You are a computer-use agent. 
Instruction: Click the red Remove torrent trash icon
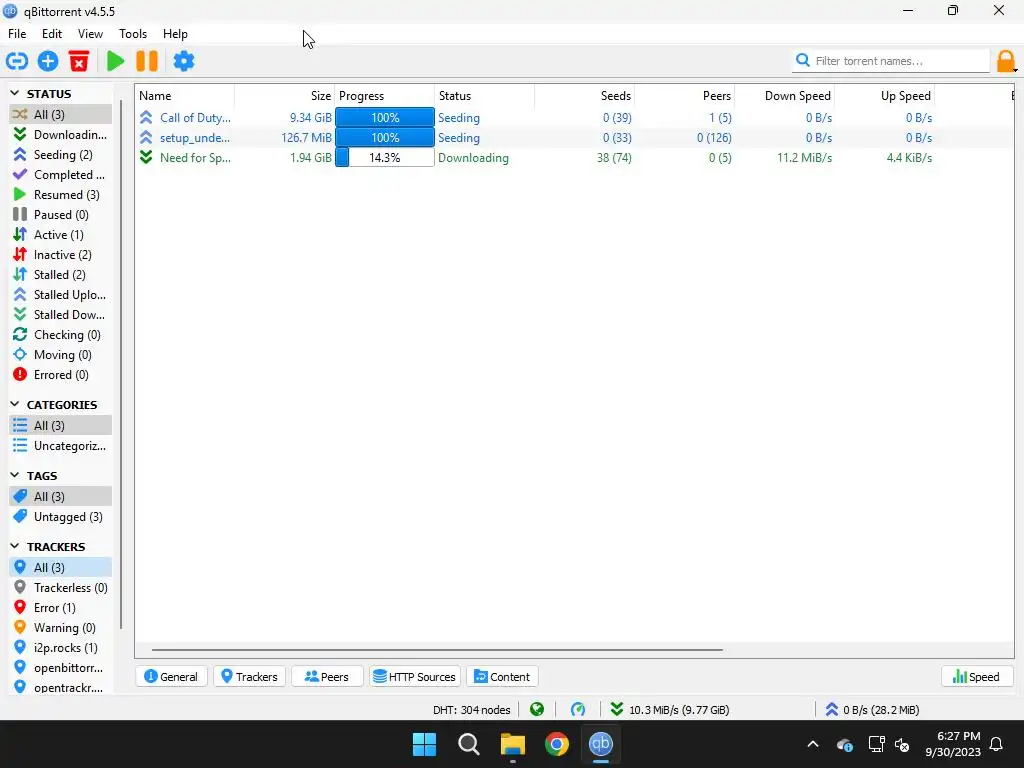(x=79, y=61)
